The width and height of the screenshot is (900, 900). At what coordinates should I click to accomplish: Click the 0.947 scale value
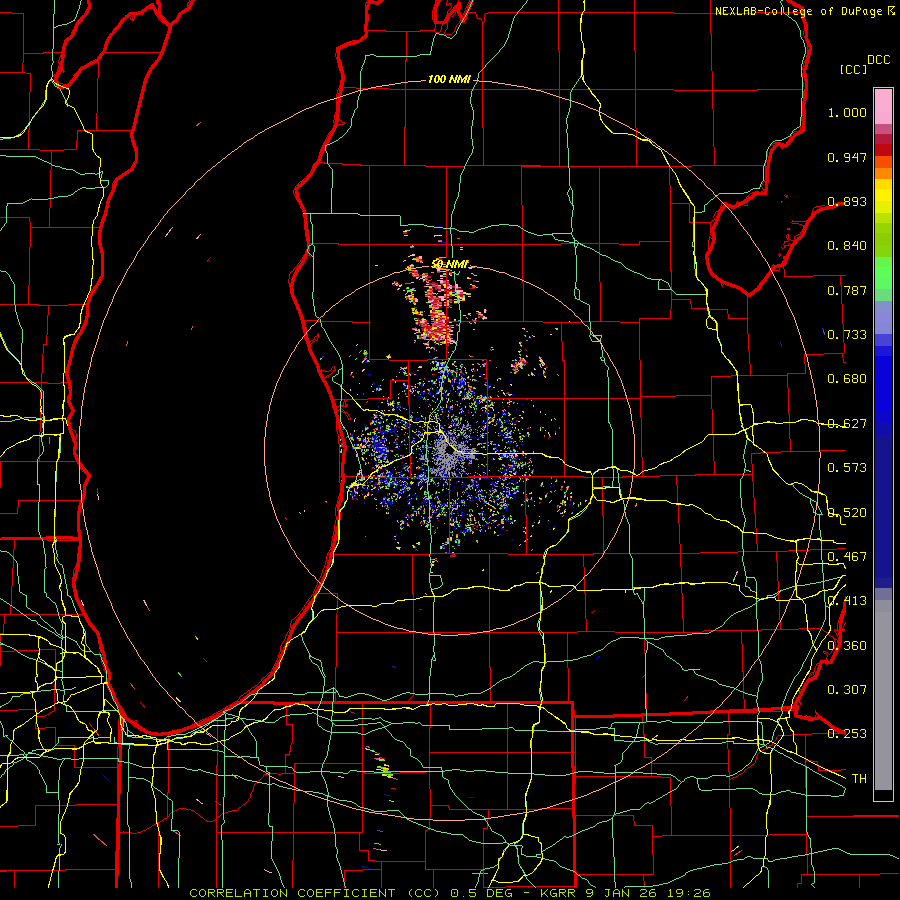click(847, 157)
